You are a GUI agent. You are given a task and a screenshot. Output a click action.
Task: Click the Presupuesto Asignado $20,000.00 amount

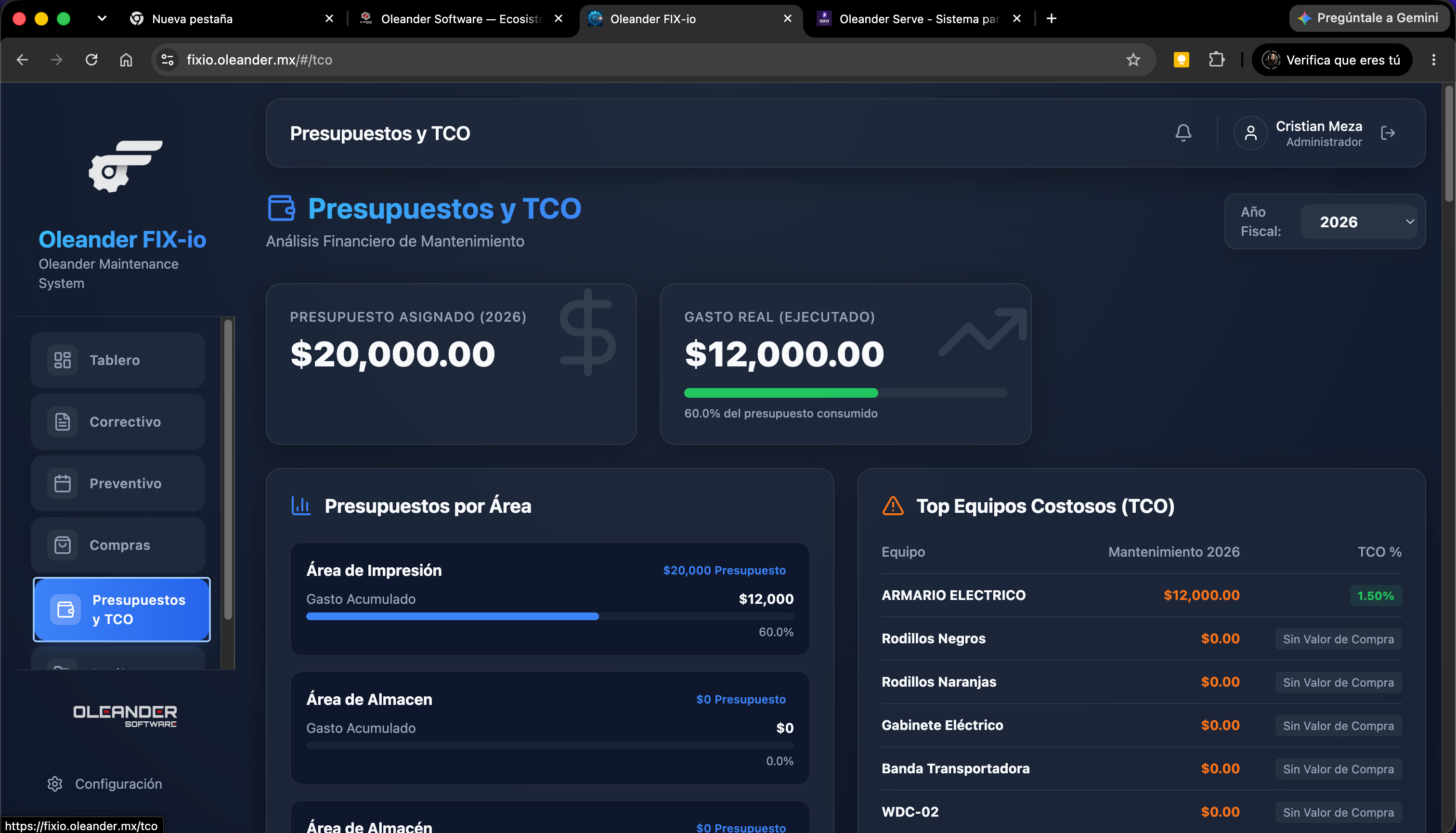[392, 354]
